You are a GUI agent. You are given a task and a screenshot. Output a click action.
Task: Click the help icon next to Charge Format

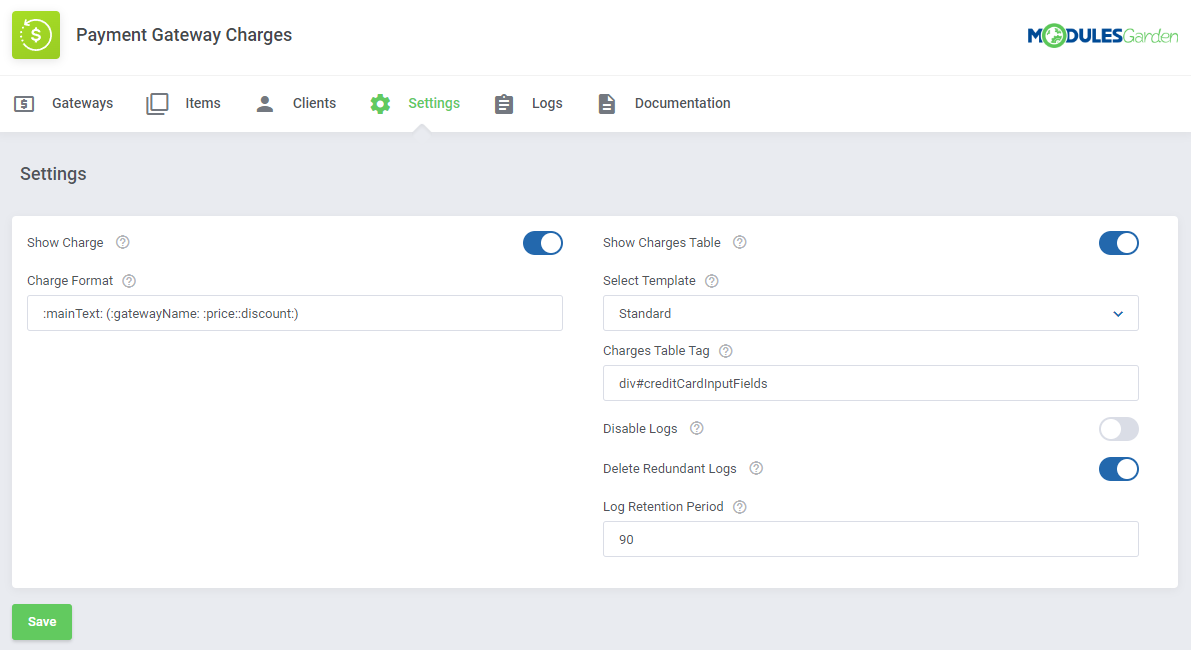(x=129, y=281)
